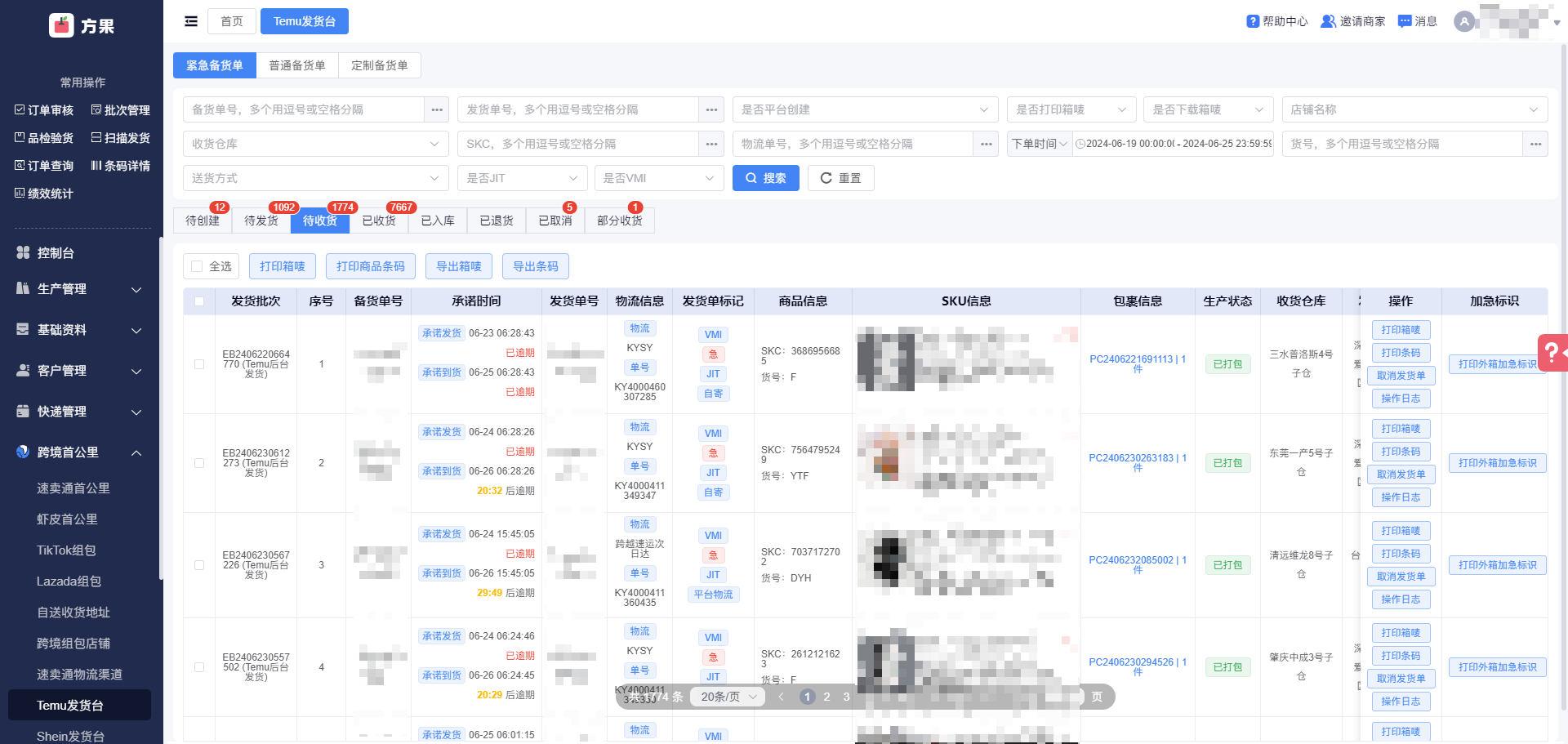Tick the 全选 select-all checkbox
1568x744 pixels.
(x=197, y=266)
